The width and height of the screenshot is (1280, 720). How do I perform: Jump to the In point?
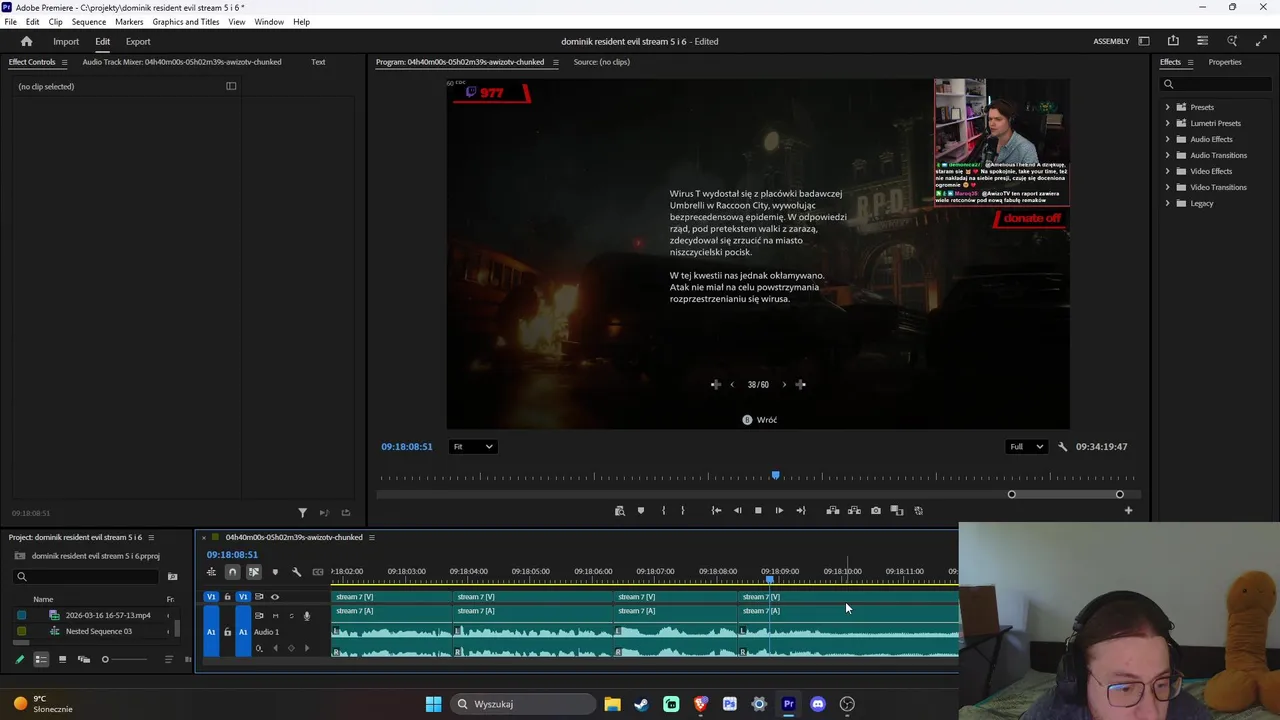point(716,511)
